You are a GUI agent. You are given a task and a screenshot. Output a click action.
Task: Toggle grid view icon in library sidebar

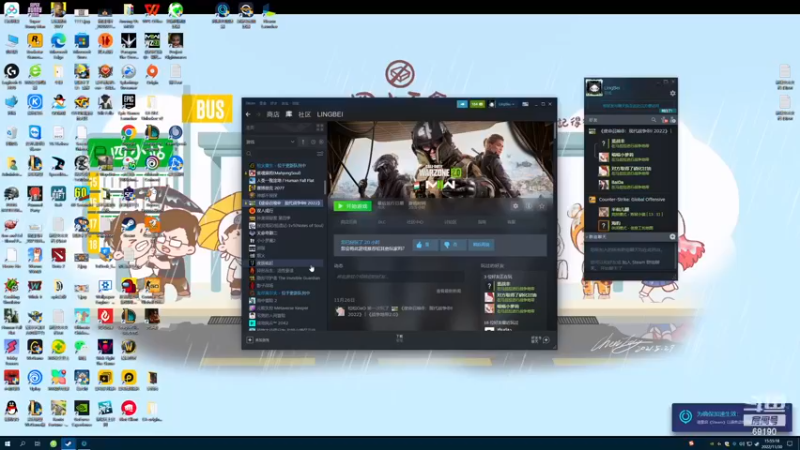tap(320, 128)
